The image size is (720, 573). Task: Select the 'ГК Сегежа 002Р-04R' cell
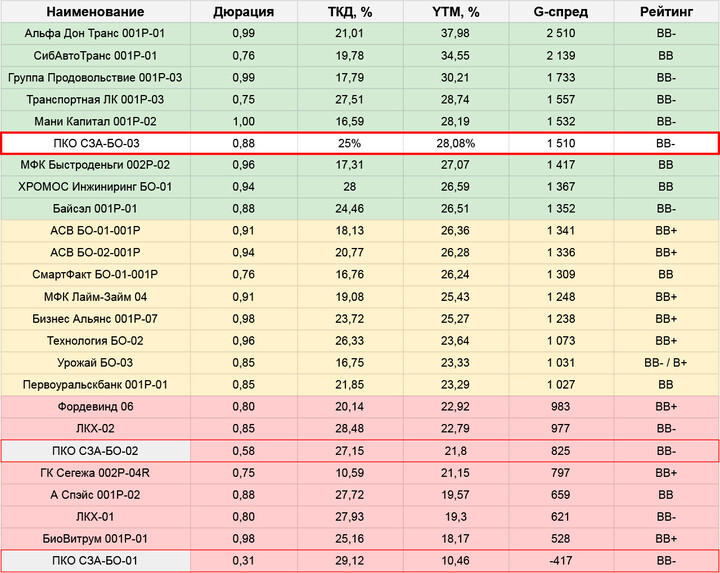[x=96, y=473]
